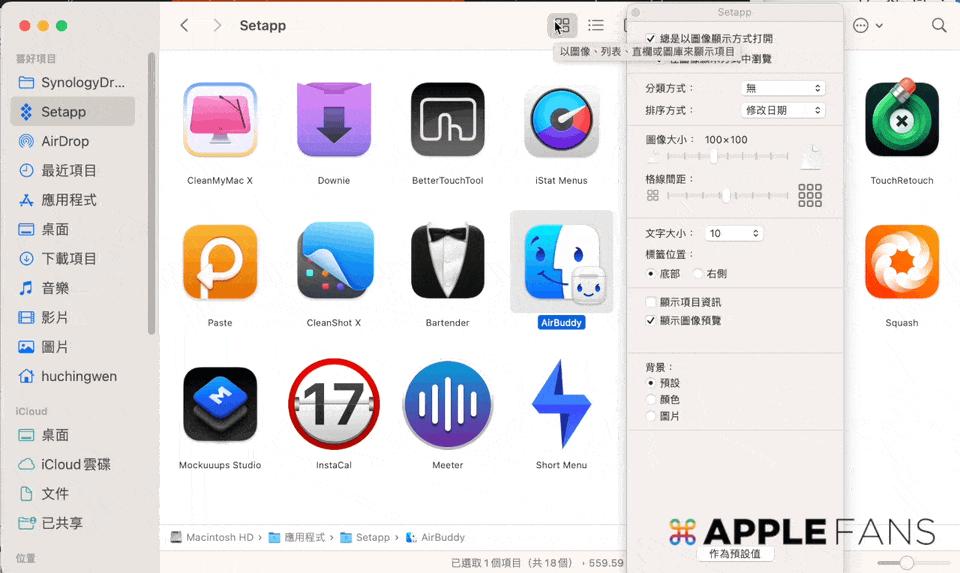
Task: Open huchingwen home folder in sidebar
Action: point(72,376)
